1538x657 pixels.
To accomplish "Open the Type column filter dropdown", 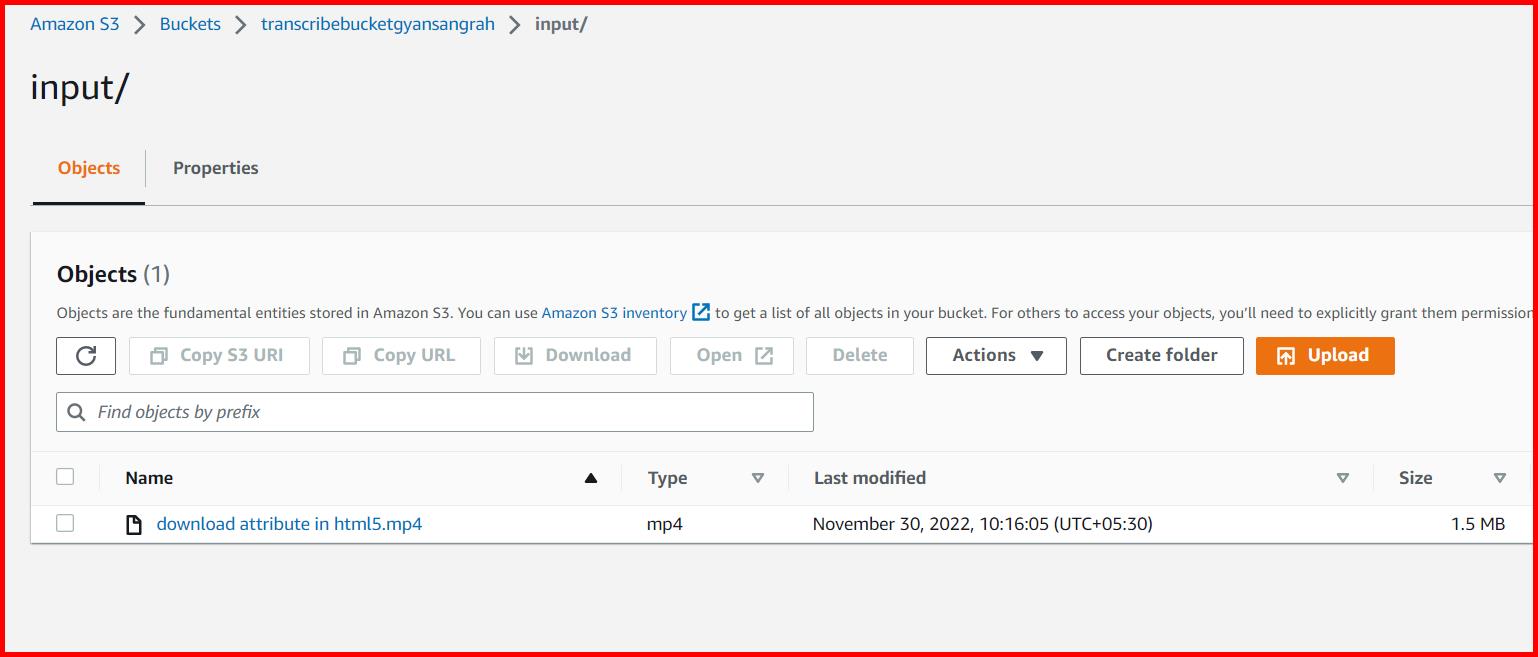I will click(x=758, y=478).
